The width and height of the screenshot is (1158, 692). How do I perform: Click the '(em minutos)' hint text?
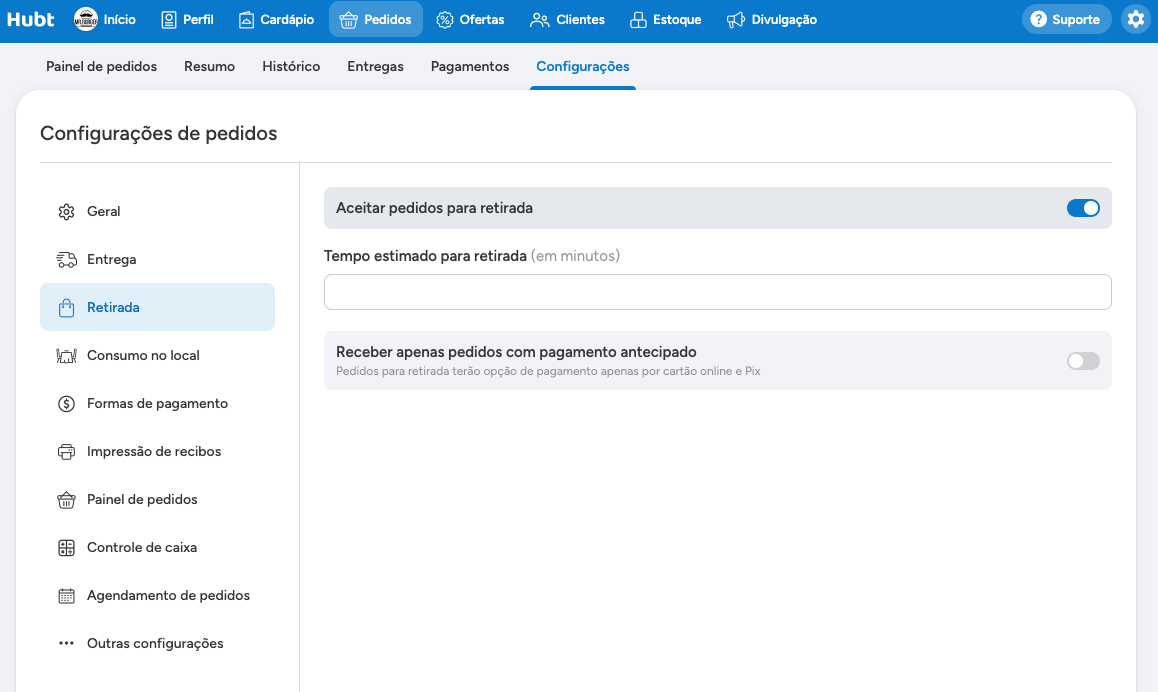coord(575,256)
